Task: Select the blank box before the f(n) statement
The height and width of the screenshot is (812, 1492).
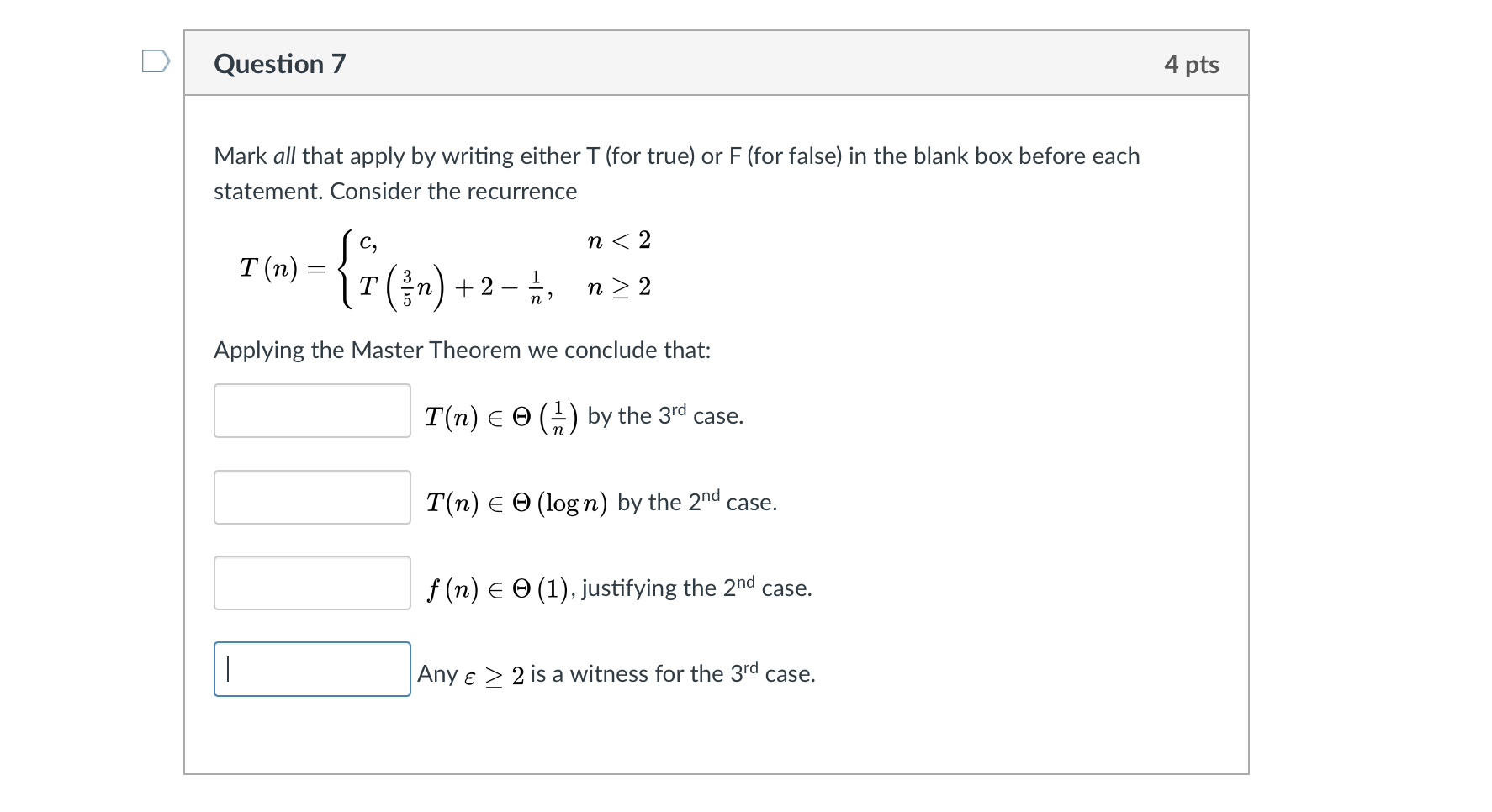Action: (x=312, y=583)
